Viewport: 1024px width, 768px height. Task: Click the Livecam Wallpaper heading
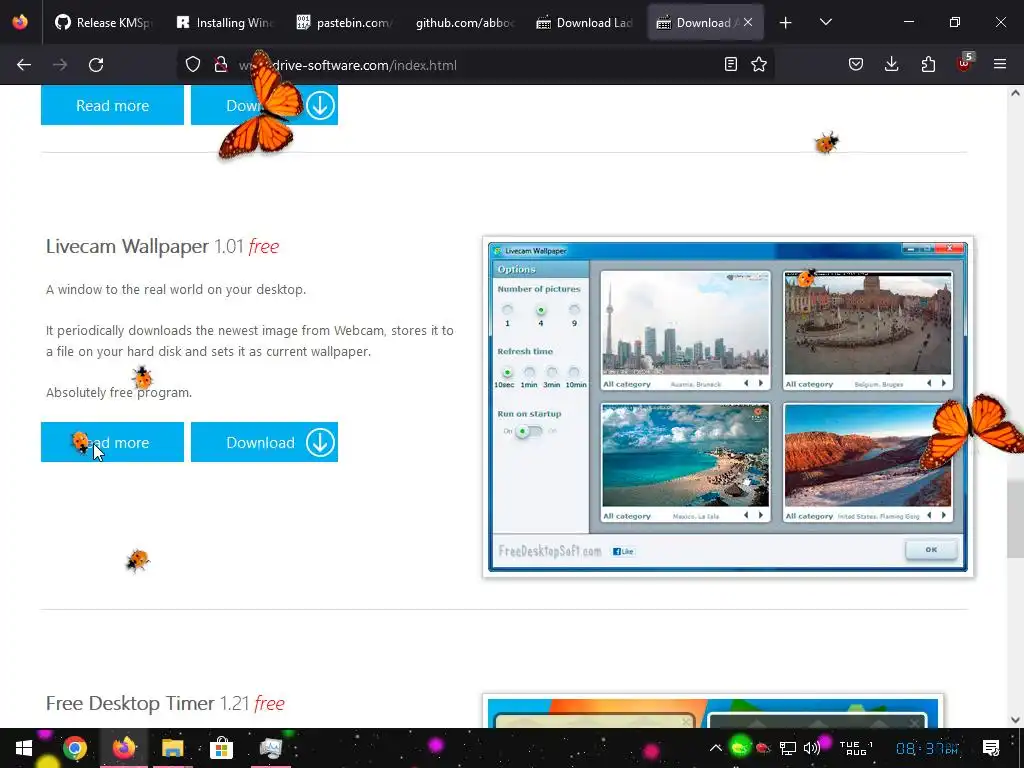coord(162,246)
